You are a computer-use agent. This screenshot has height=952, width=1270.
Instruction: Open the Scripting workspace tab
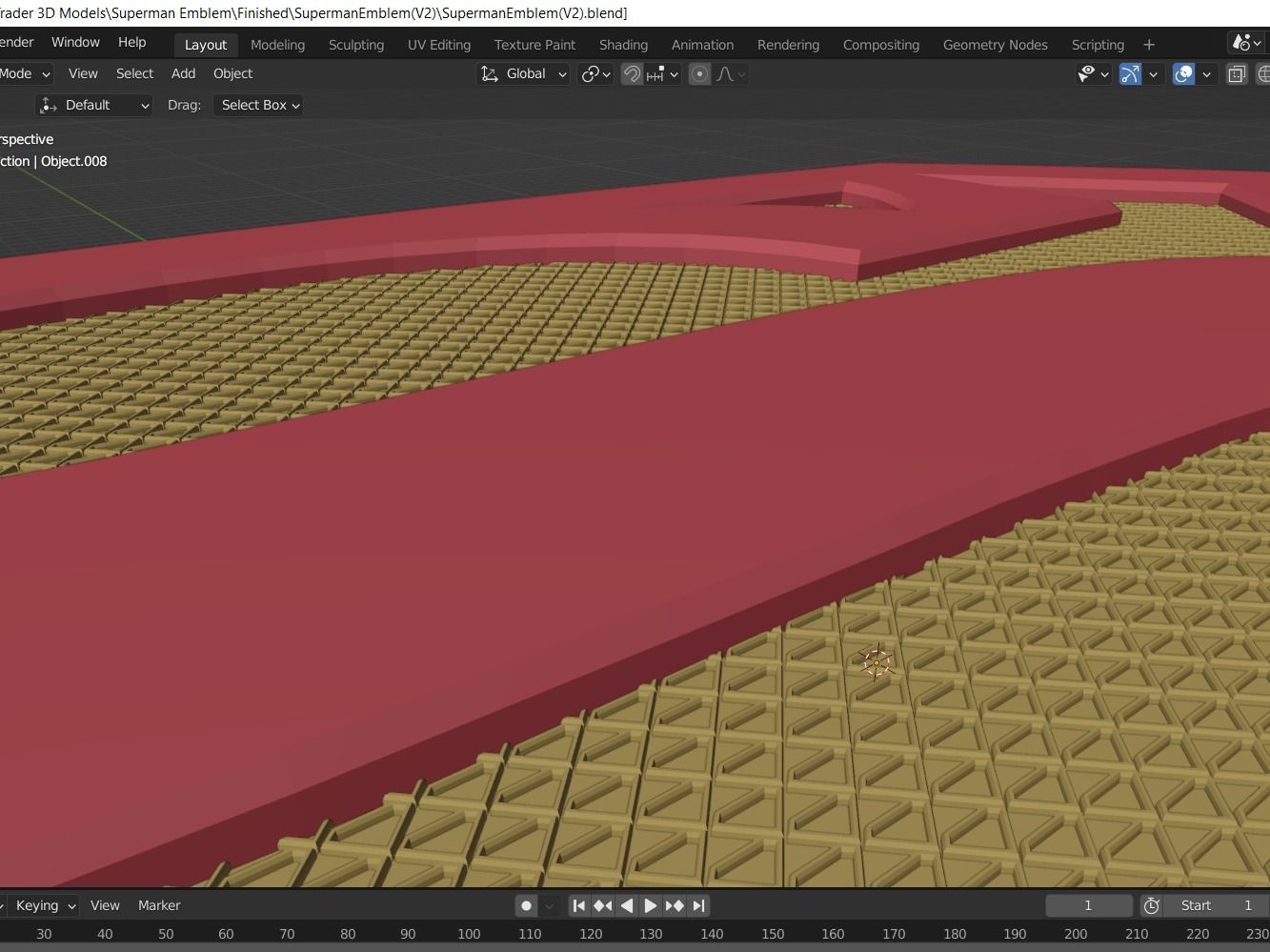(x=1098, y=45)
